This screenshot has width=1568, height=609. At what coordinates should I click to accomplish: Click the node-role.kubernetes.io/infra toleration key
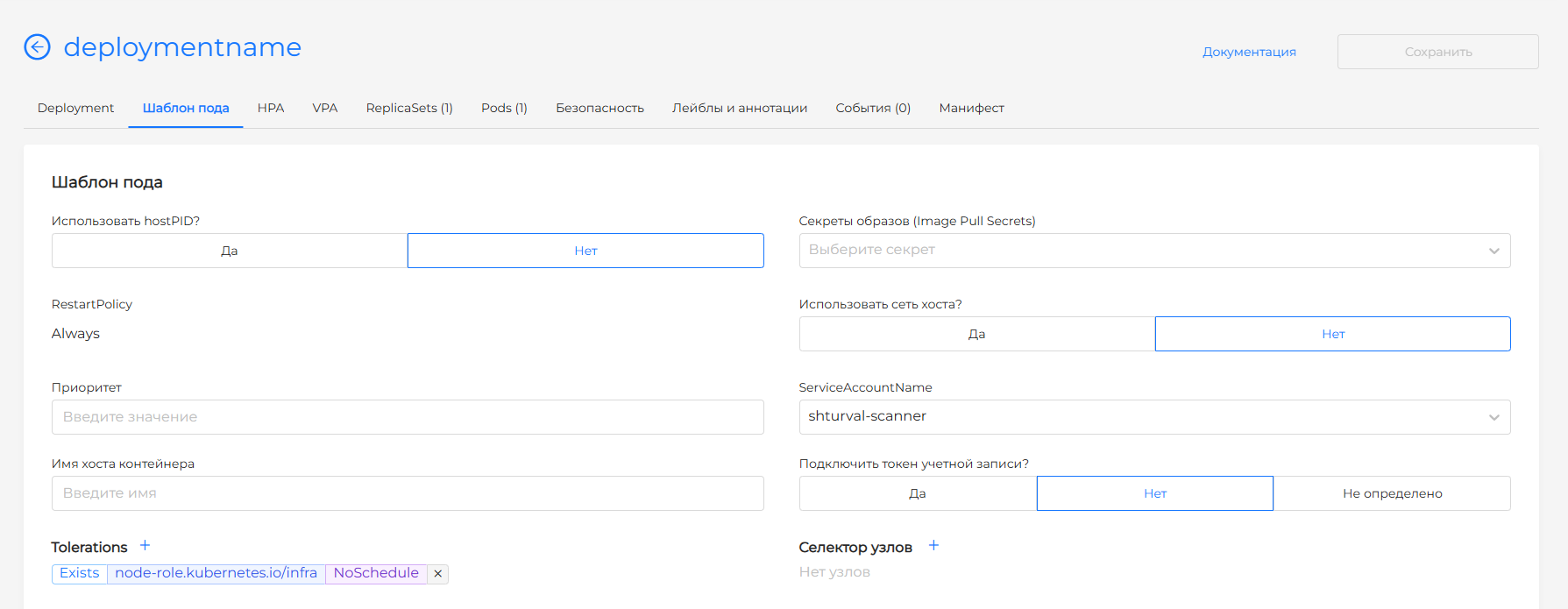(216, 573)
